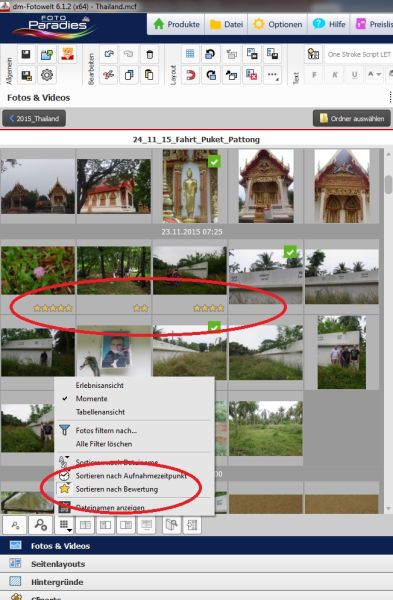Open the font color A dropdown
The height and width of the screenshot is (600, 393).
coord(374,75)
